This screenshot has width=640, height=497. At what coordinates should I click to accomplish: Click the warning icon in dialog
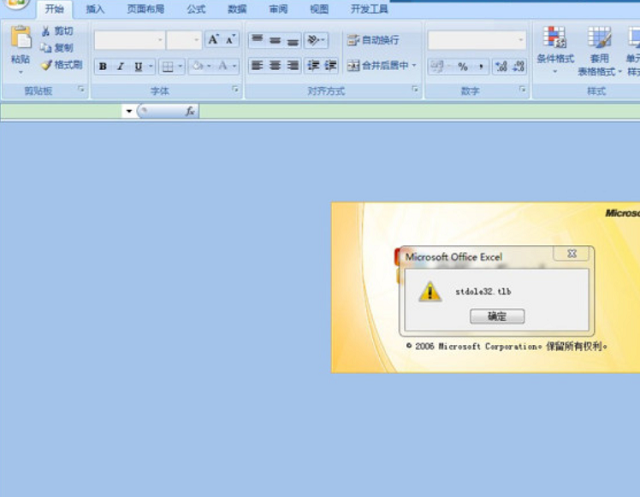tap(430, 291)
